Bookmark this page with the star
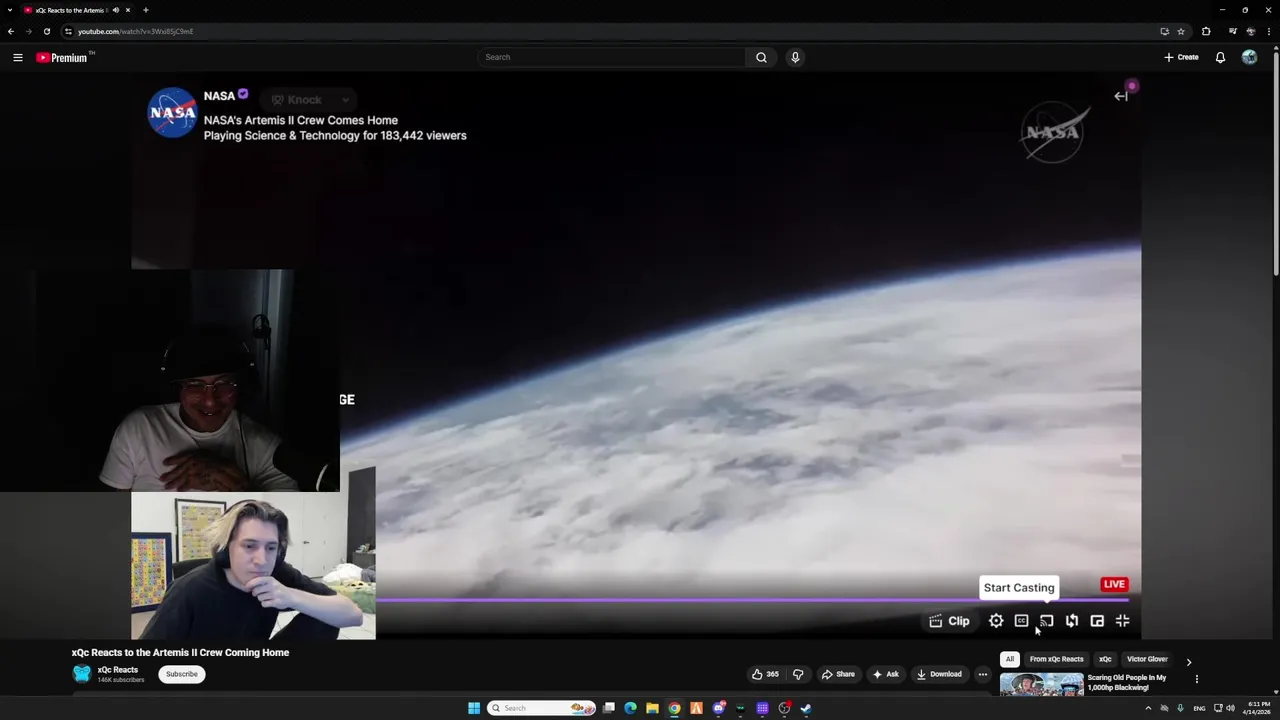The width and height of the screenshot is (1280, 720). [x=1181, y=31]
